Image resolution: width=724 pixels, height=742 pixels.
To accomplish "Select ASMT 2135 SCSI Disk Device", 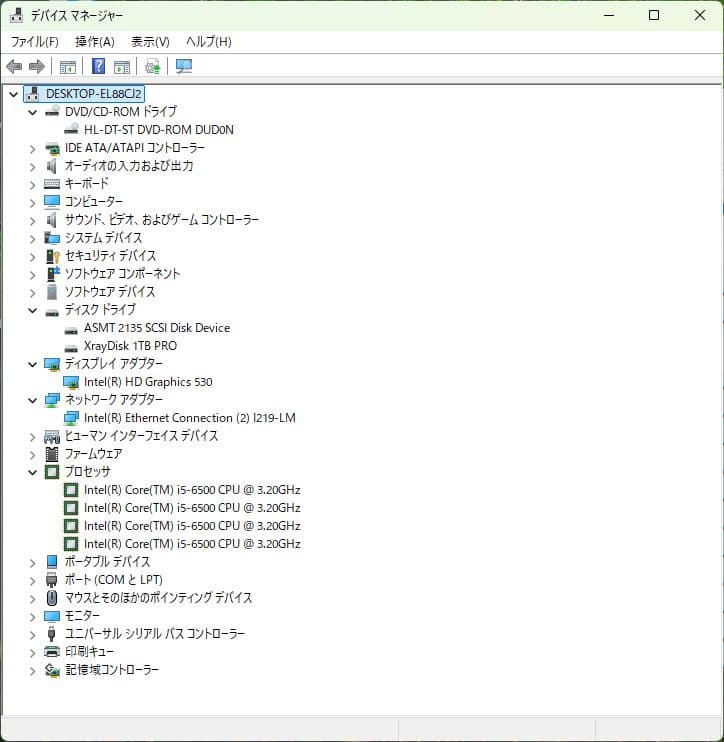I will pos(157,328).
